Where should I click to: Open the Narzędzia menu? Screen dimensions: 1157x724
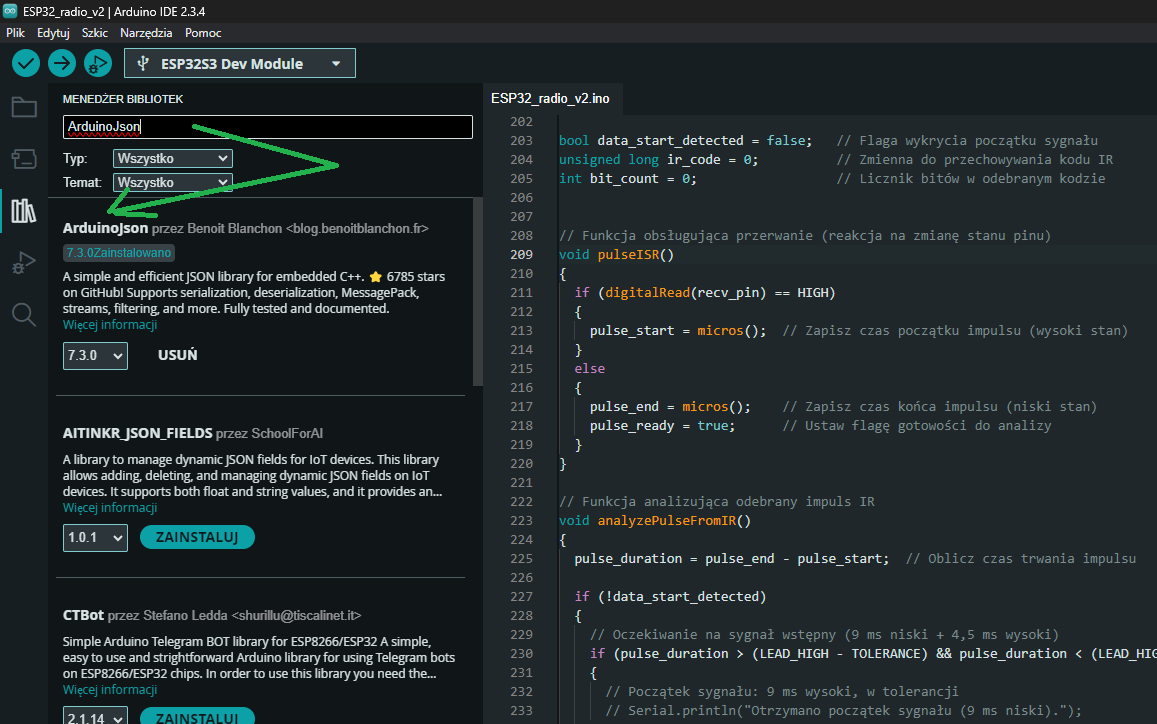click(x=146, y=32)
